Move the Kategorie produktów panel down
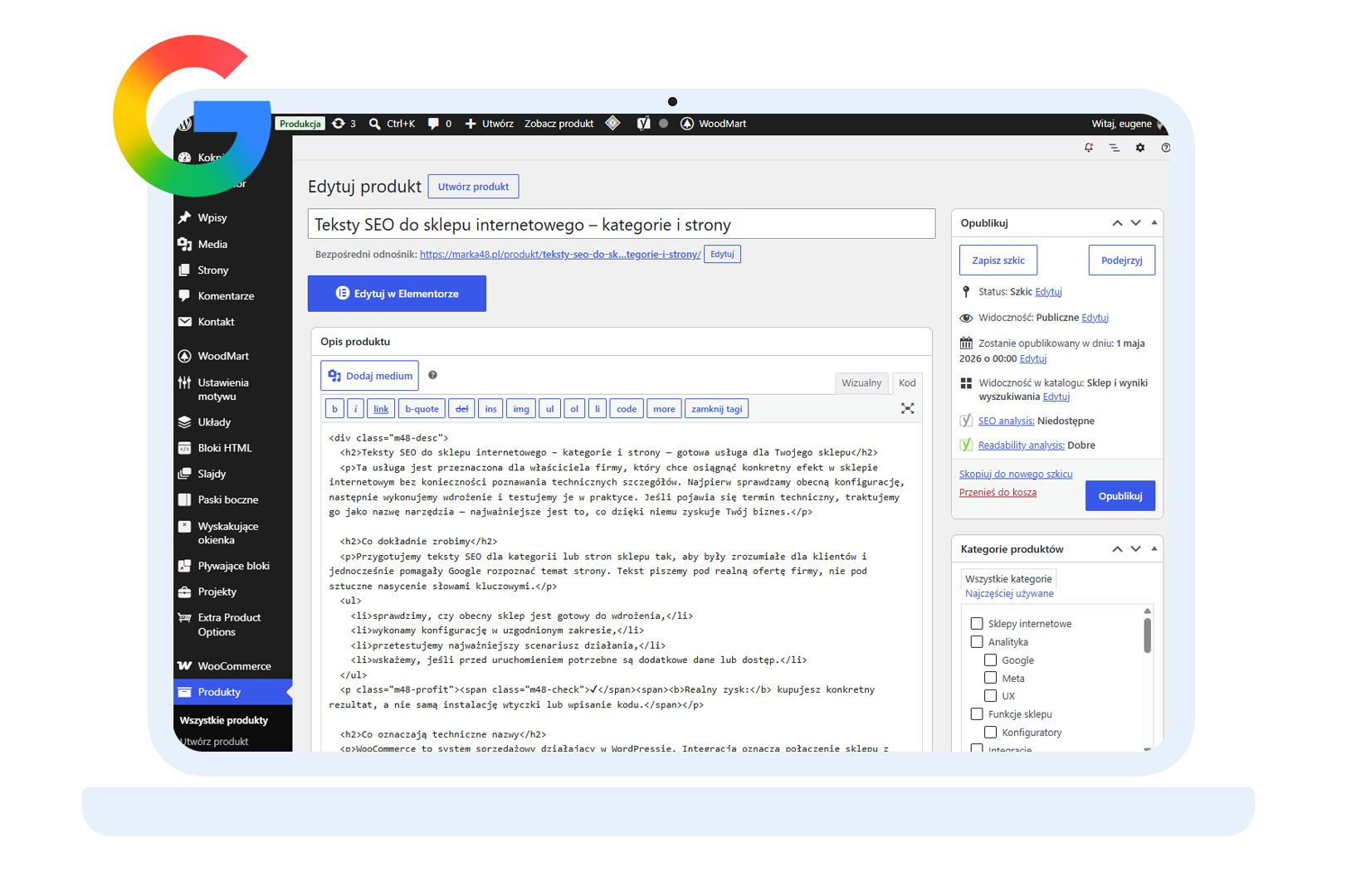 1135,549
